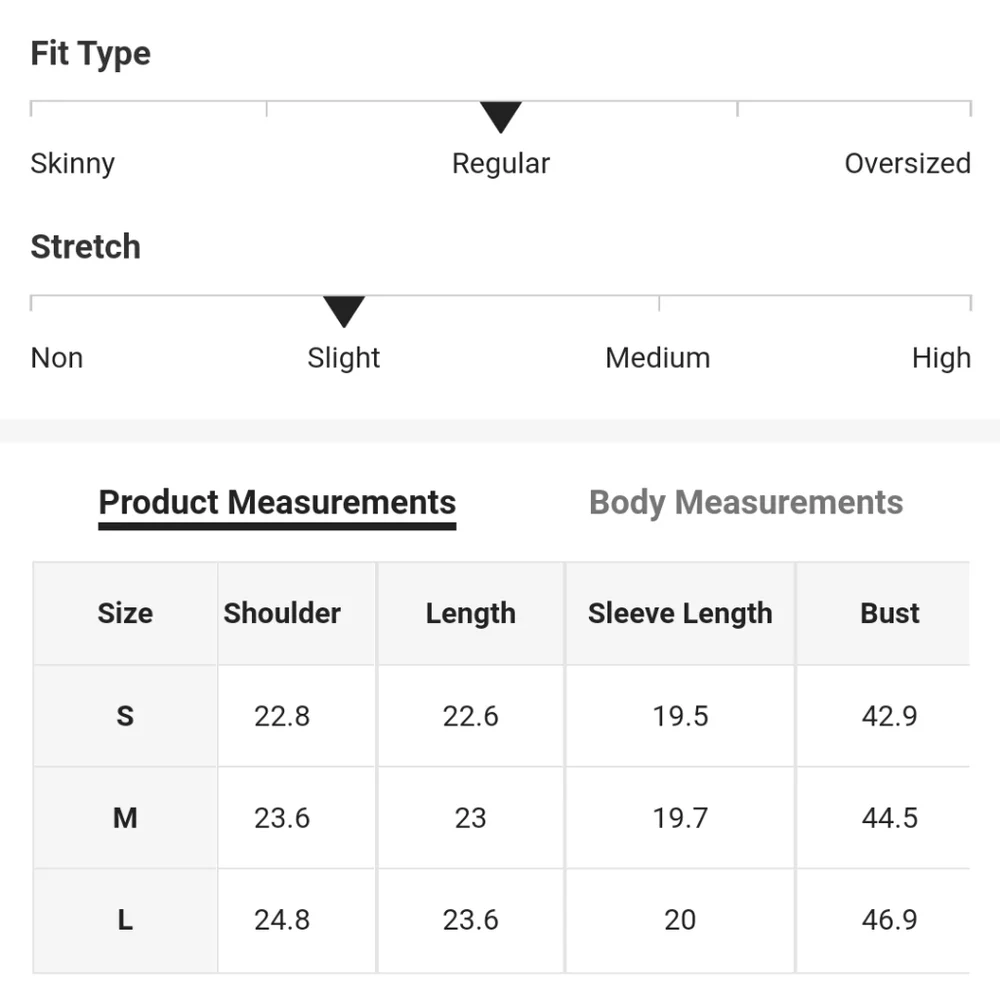Screen dimensions: 1000x998
Task: Click the Length column header
Action: point(470,613)
